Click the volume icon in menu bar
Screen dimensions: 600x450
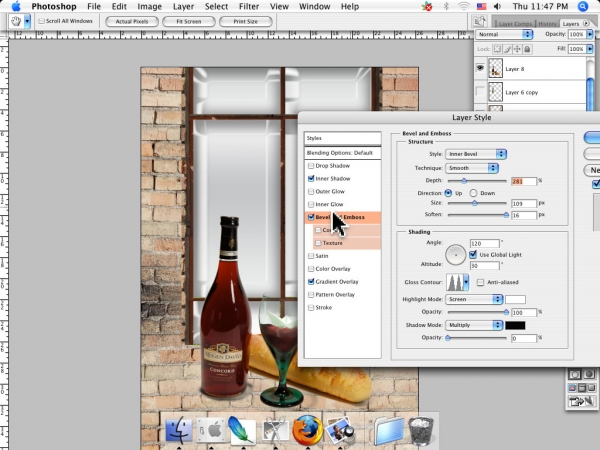pyautogui.click(x=497, y=6)
